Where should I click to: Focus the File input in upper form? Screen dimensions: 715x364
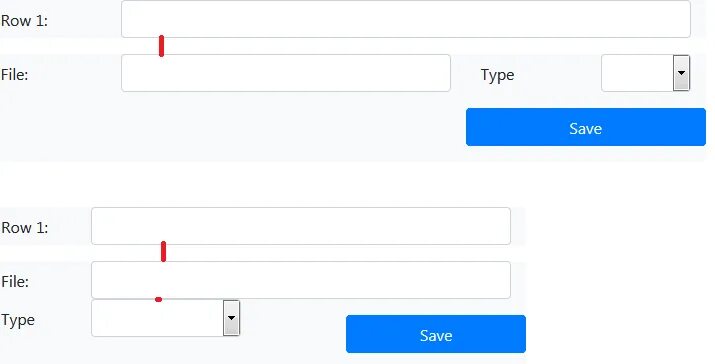point(286,73)
